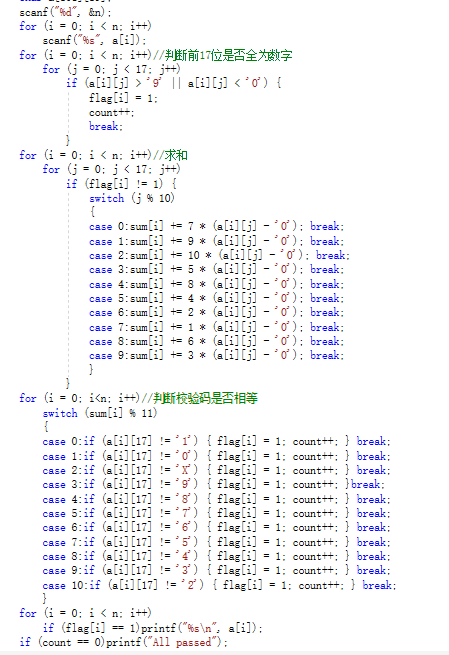Click the scanf("%s", a[i]) line
Viewport: 449px width, 655px height.
[94, 41]
